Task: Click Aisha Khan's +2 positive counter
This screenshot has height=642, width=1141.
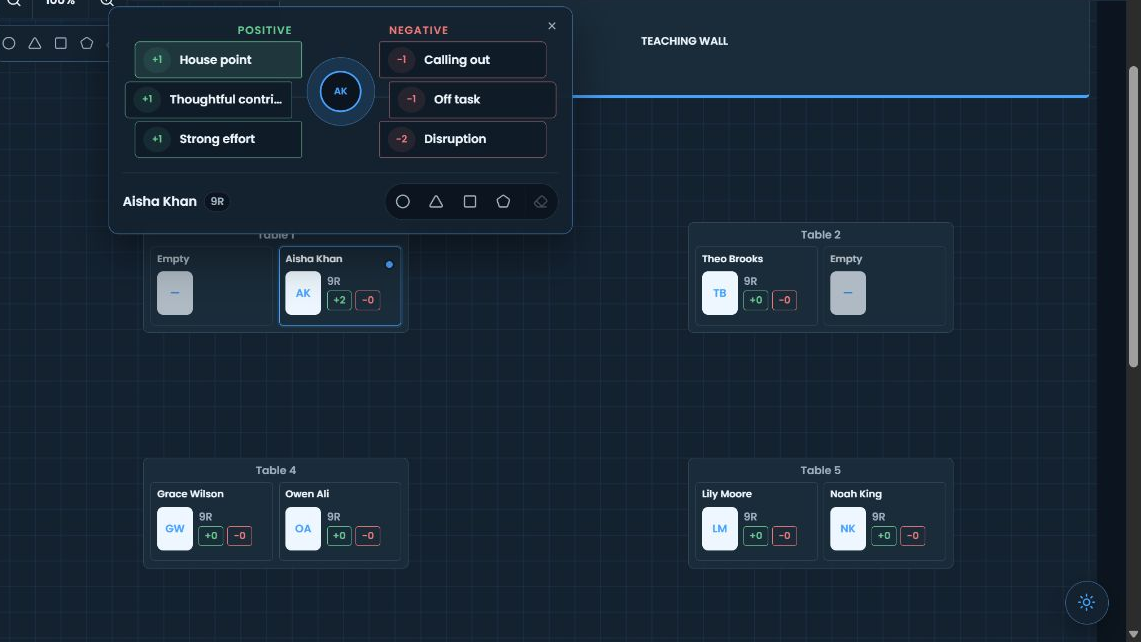Action: click(x=339, y=300)
